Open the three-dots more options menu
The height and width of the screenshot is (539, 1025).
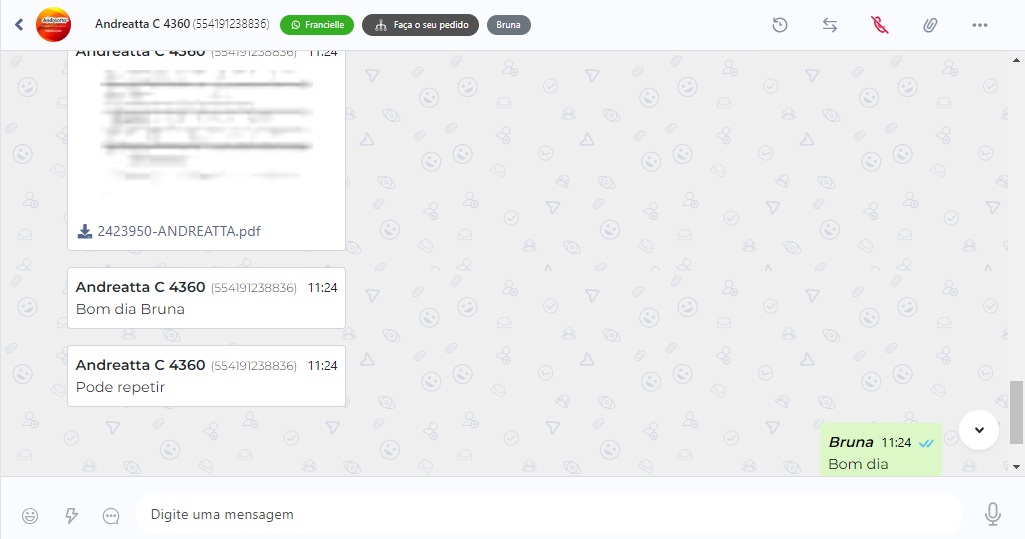click(x=979, y=25)
